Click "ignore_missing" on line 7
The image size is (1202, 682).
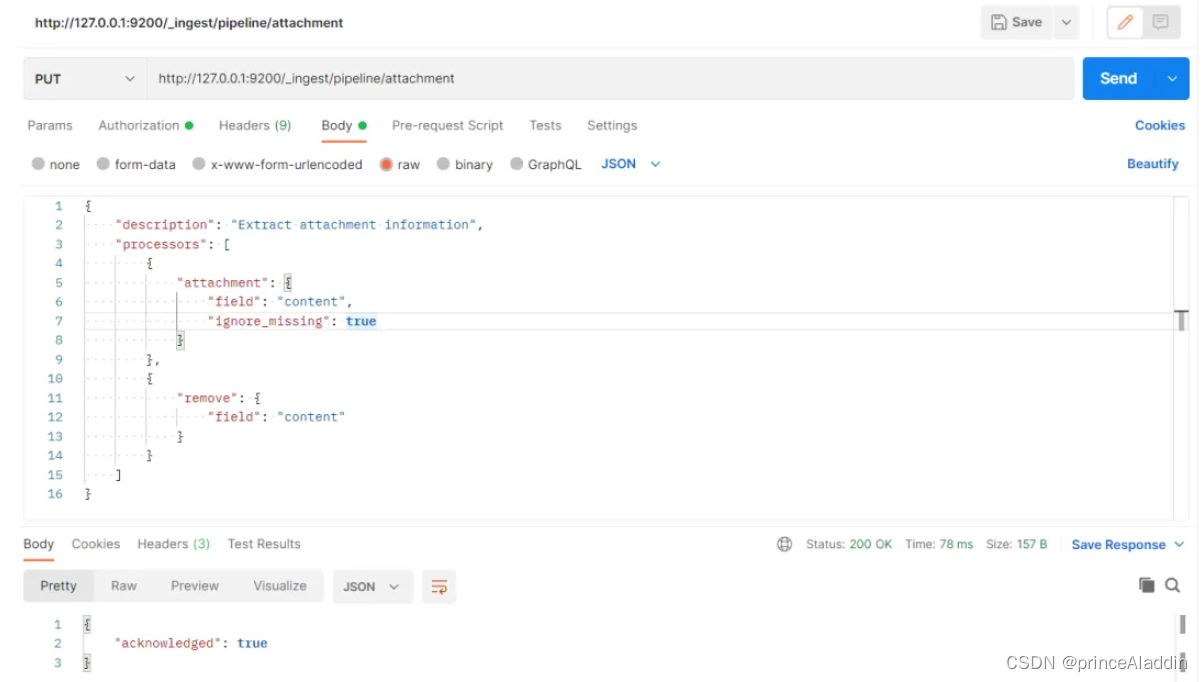click(x=268, y=321)
